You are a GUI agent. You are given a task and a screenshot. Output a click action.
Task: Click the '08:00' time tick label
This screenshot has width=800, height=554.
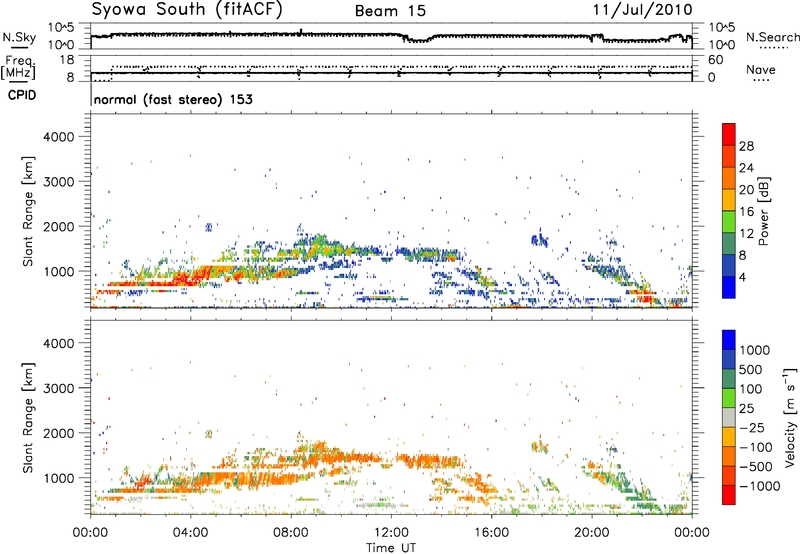tap(291, 533)
